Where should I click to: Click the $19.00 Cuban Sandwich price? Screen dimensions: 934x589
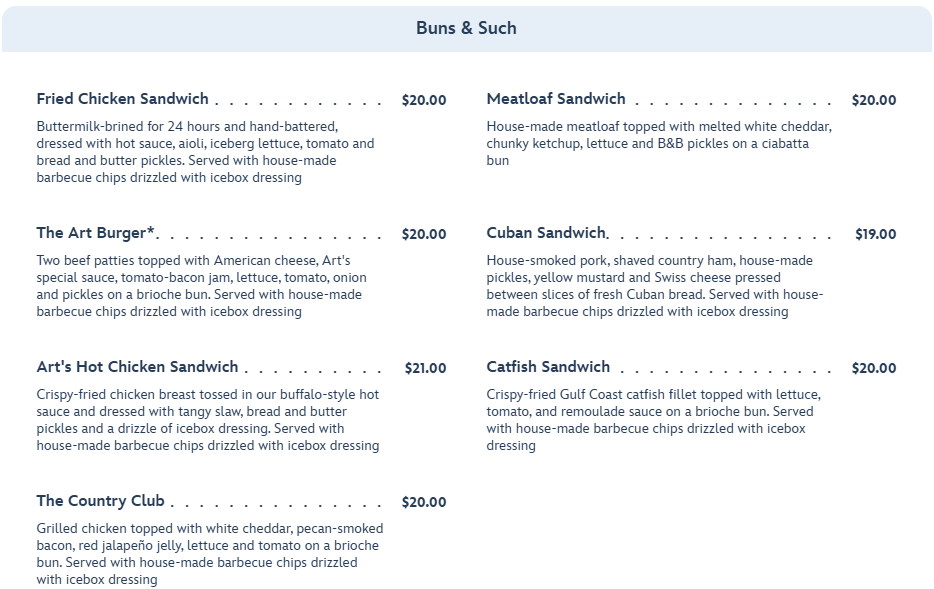[875, 234]
